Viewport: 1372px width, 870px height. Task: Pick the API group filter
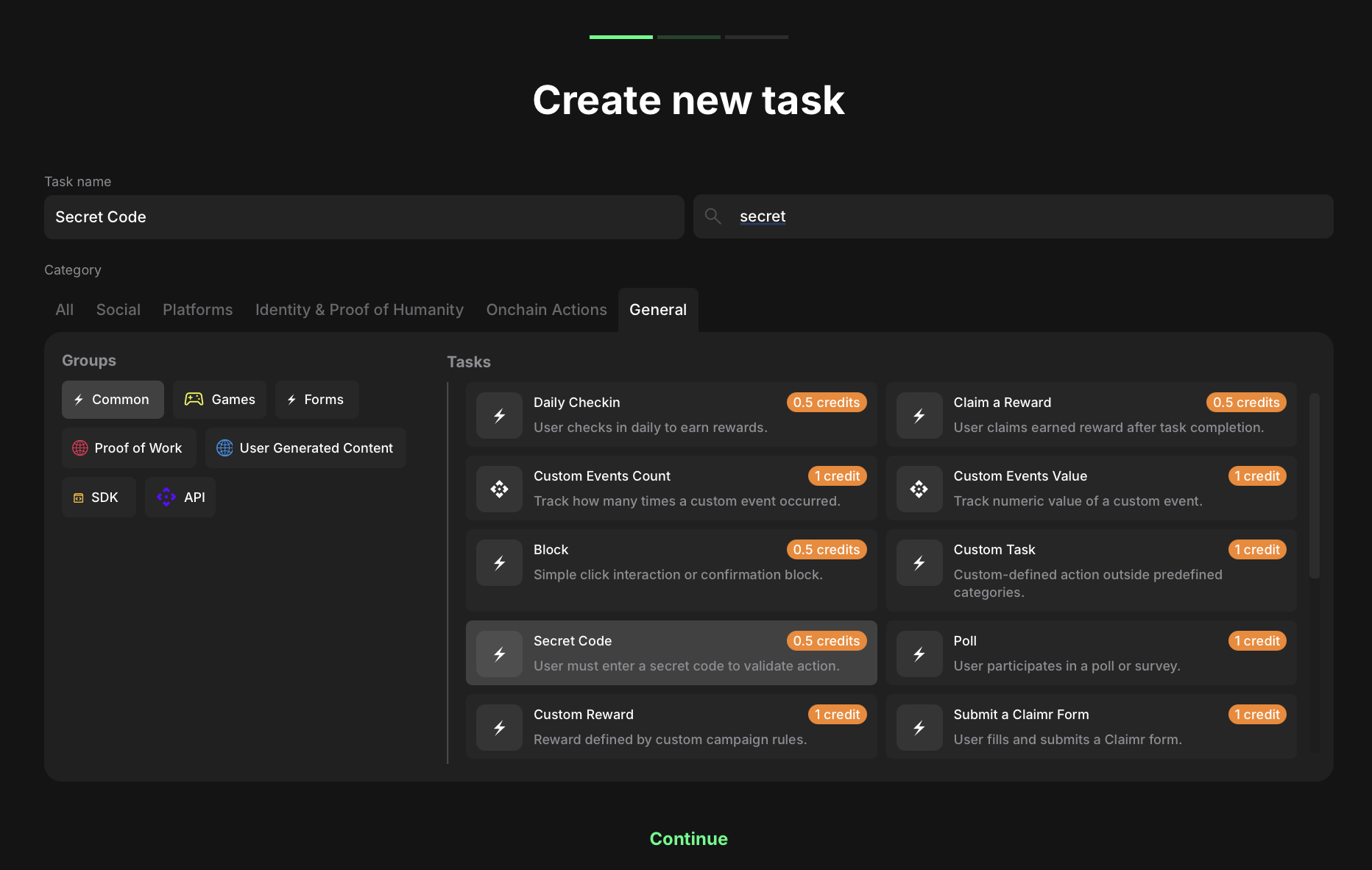point(180,498)
